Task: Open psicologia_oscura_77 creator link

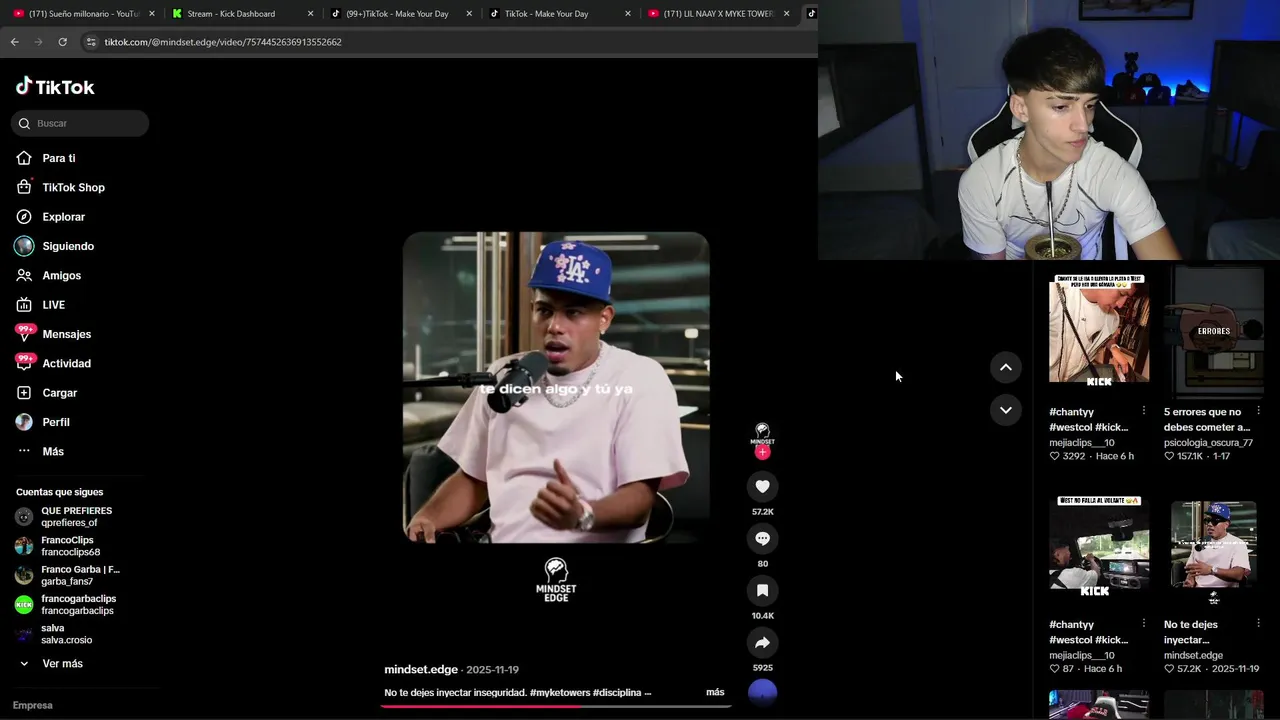Action: tap(1208, 442)
